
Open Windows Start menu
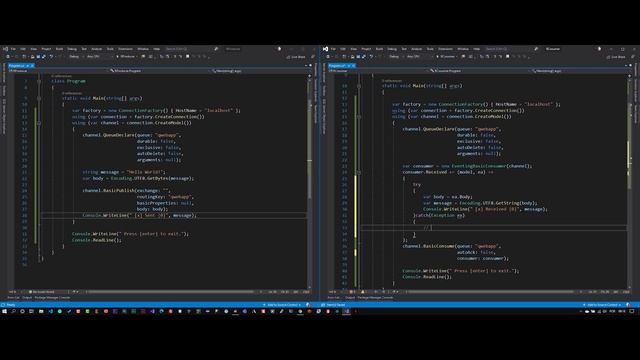(x=4, y=311)
